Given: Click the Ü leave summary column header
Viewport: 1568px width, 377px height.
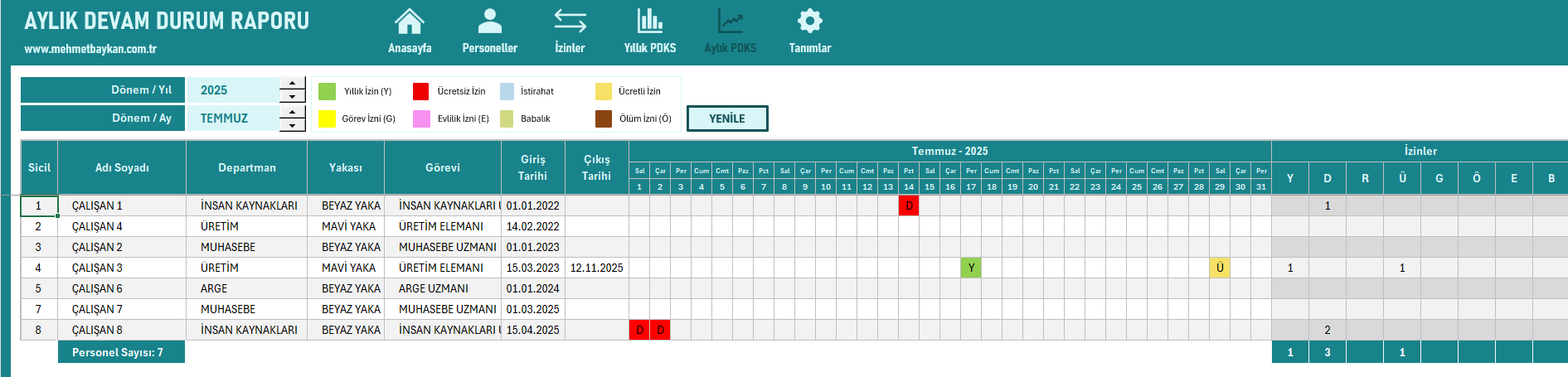Looking at the screenshot, I should pos(1402,178).
